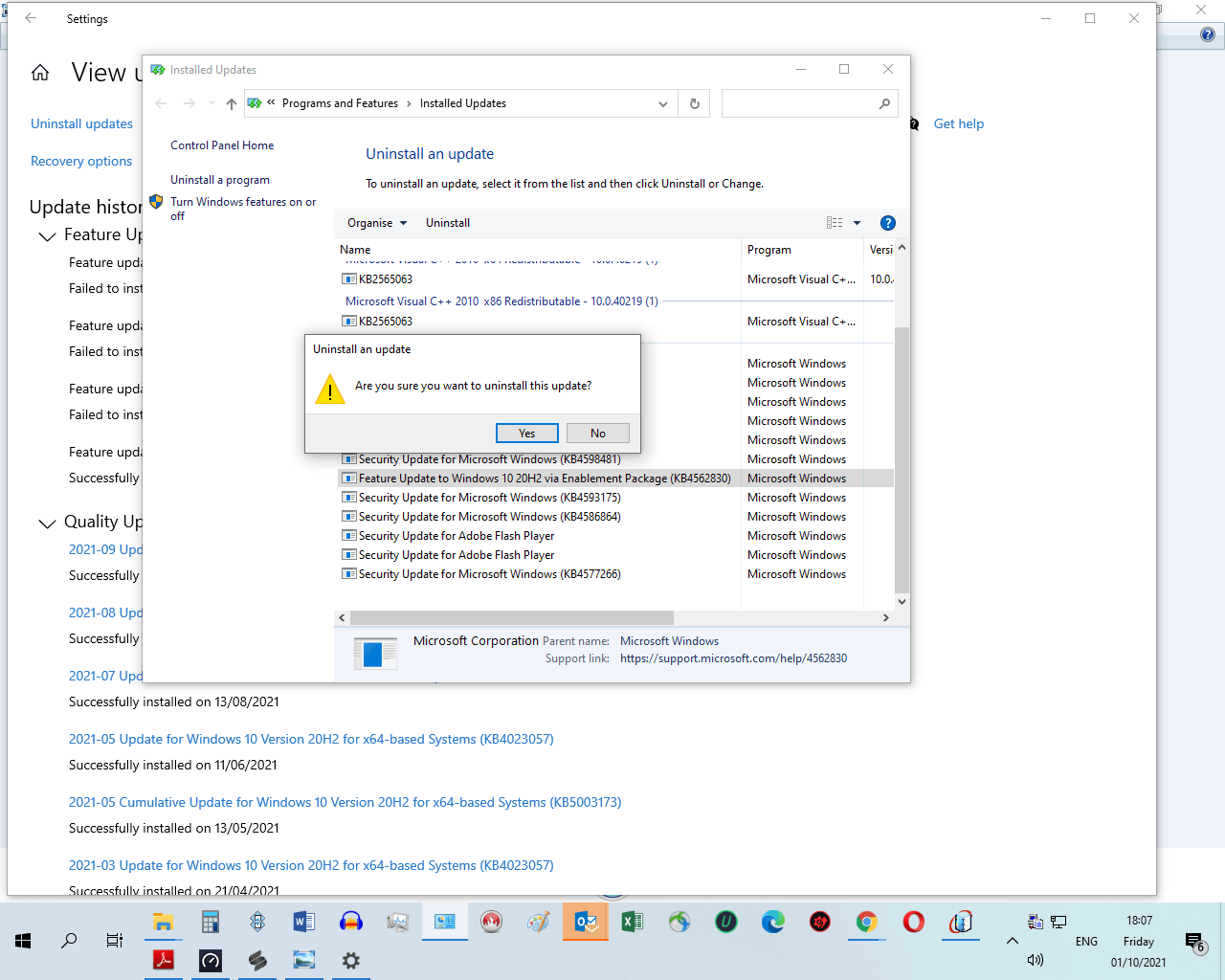Open Outlook from the taskbar
The height and width of the screenshot is (980, 1225).
[586, 922]
